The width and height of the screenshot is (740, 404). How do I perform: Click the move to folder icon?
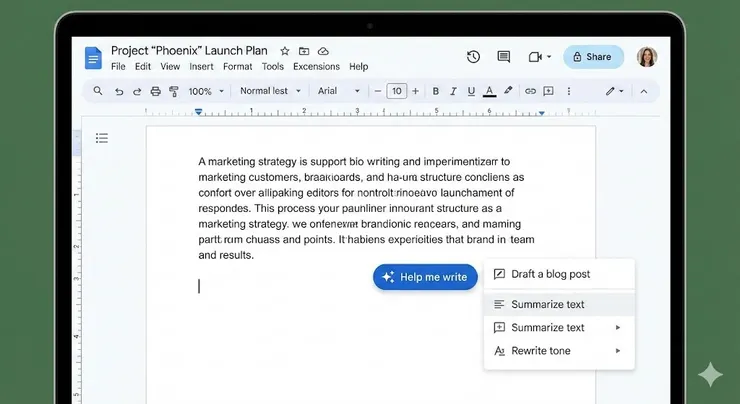click(x=304, y=51)
